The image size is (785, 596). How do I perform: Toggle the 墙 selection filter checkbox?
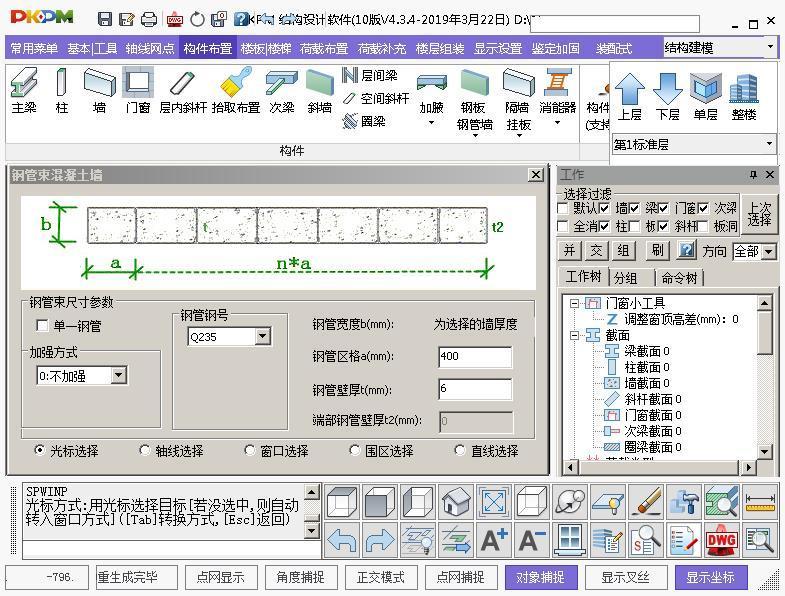pos(604,208)
